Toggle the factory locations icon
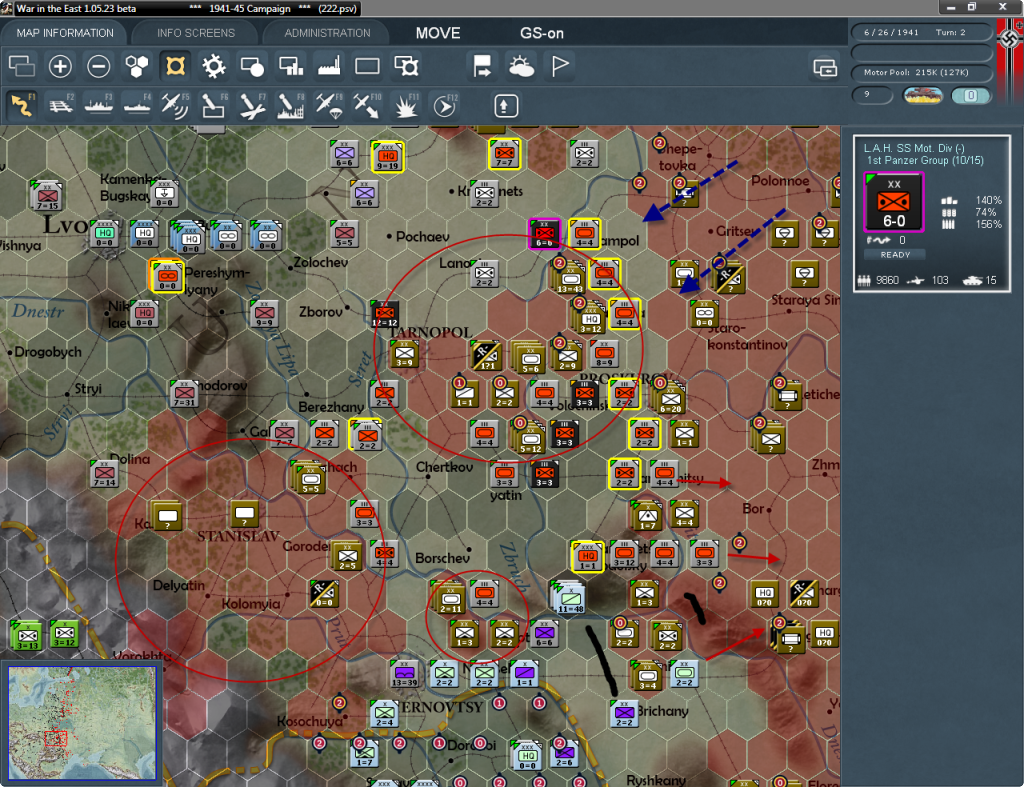The height and width of the screenshot is (787, 1024). [329, 66]
